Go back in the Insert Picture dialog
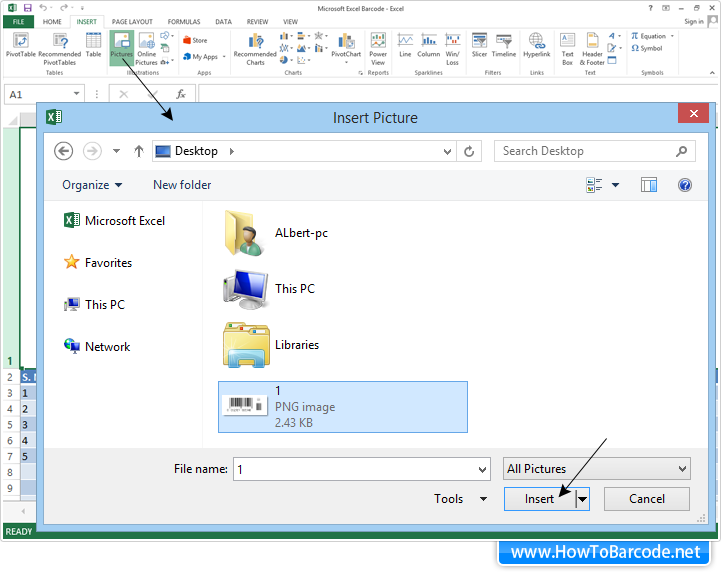 tap(63, 151)
